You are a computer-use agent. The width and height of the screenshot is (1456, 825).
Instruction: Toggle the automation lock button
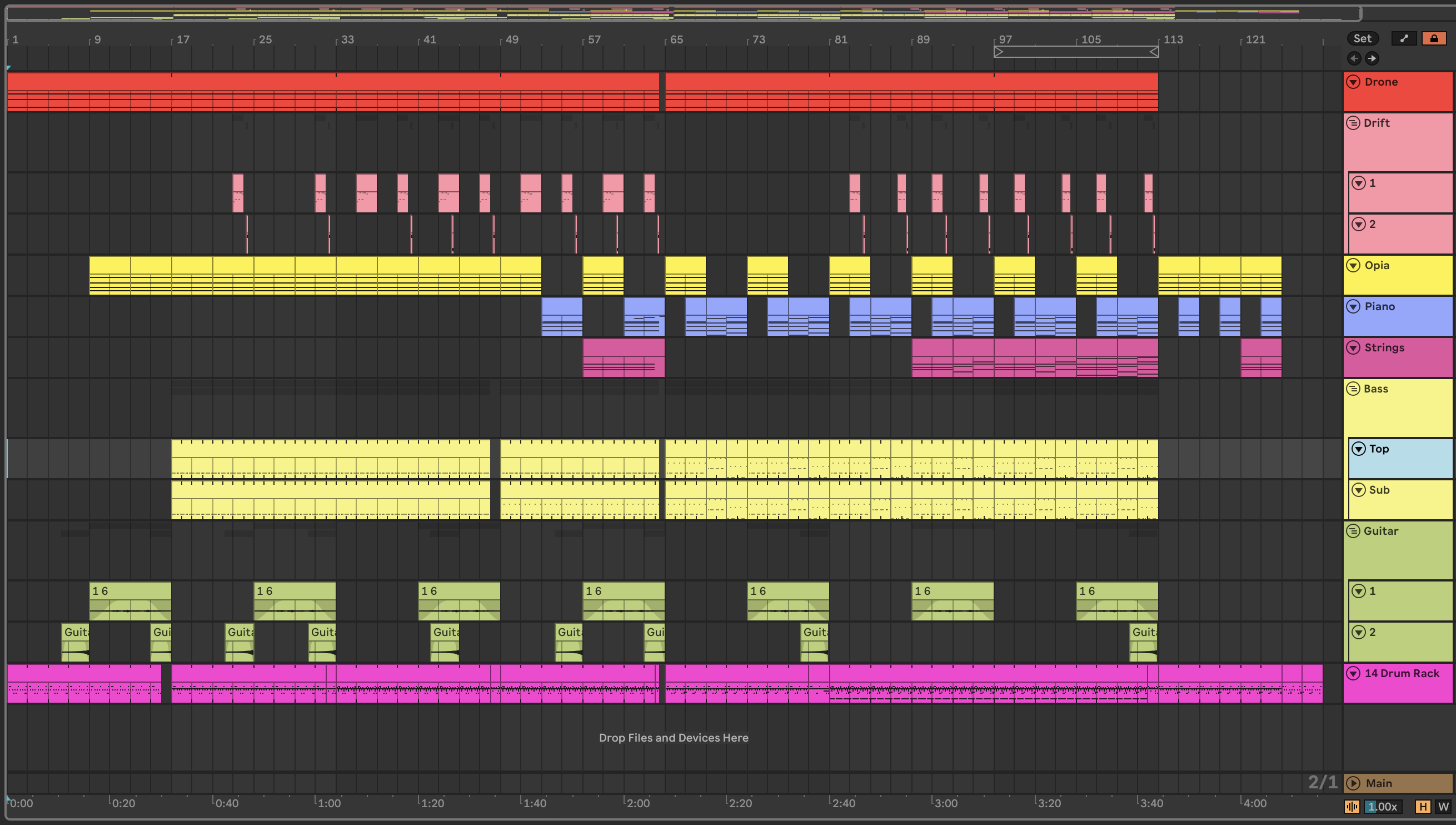point(1434,38)
